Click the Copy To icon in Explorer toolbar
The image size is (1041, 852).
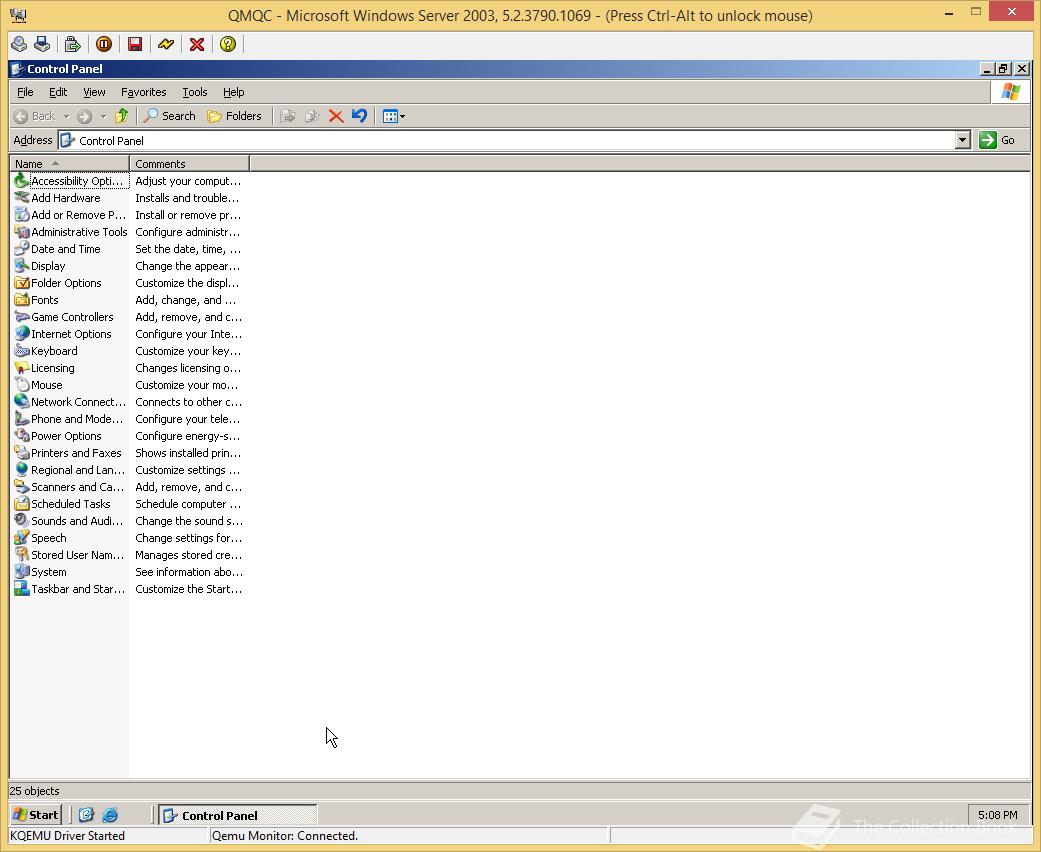point(311,116)
